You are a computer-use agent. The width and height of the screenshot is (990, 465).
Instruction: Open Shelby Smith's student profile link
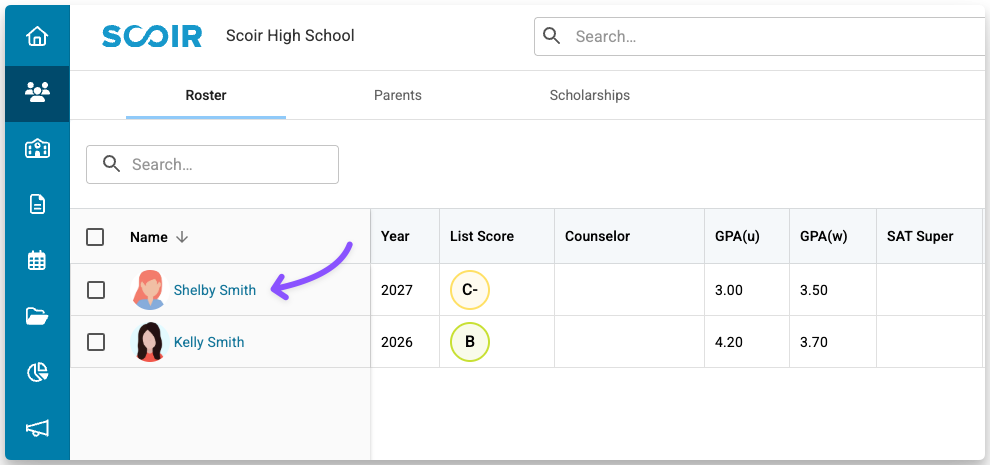pyautogui.click(x=214, y=290)
